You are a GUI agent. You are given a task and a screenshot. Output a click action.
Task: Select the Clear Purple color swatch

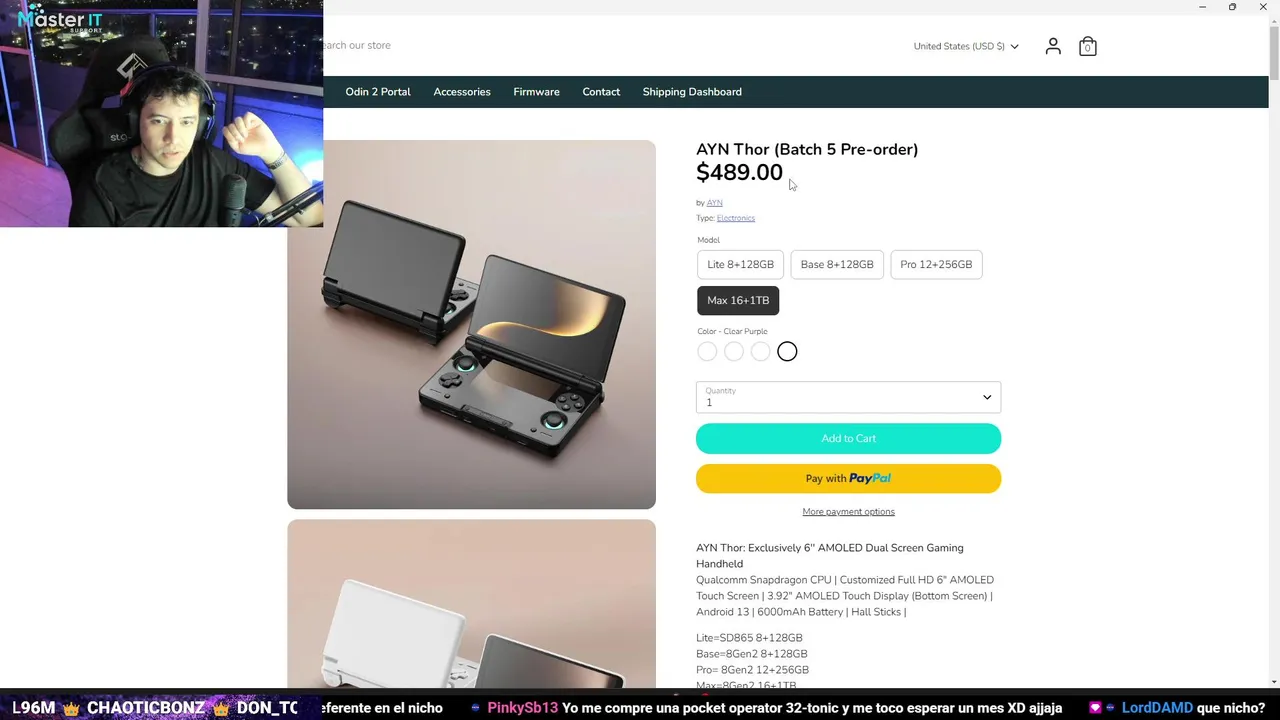(787, 351)
